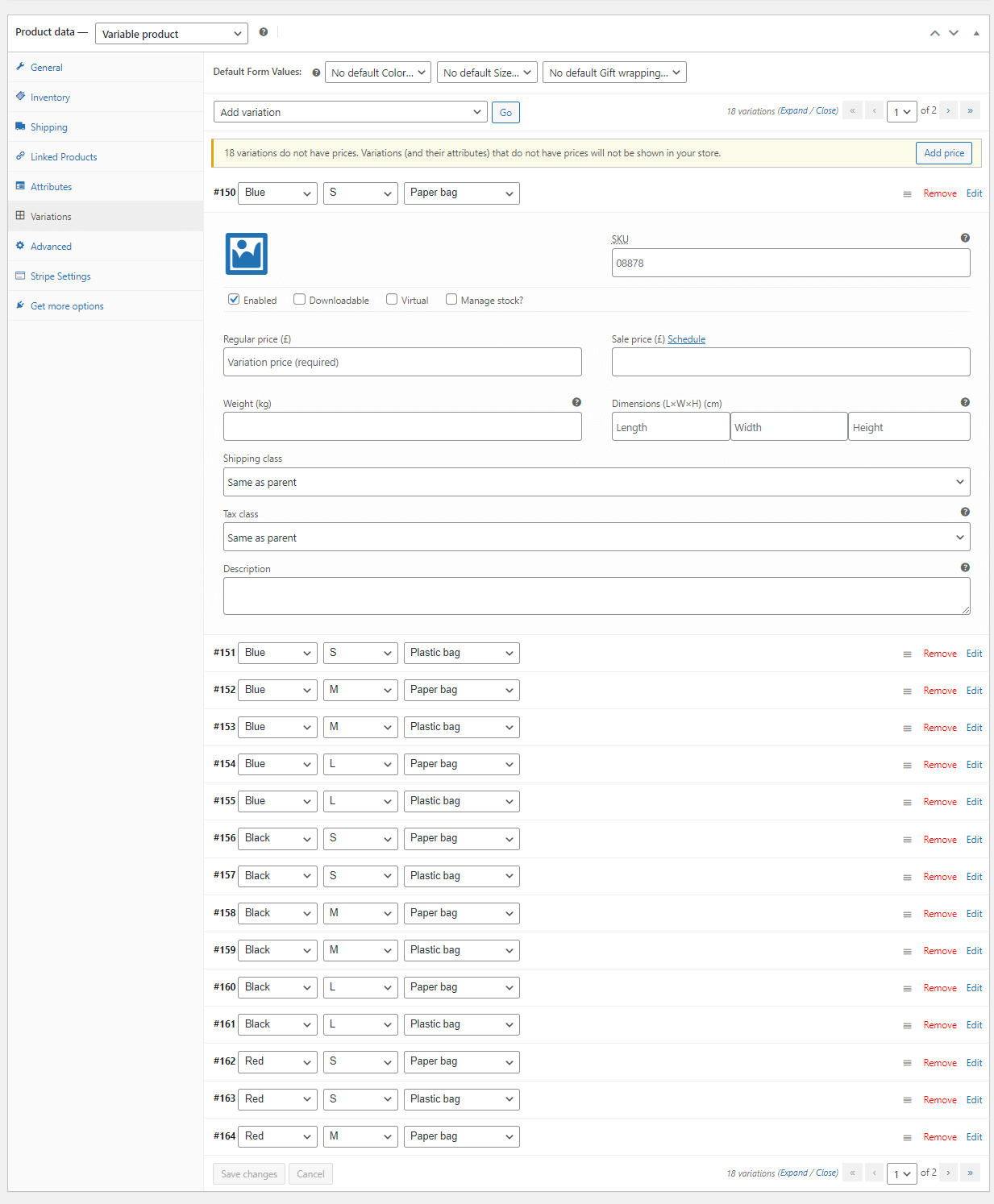
Task: Open the Shipping class dropdown
Action: click(597, 482)
